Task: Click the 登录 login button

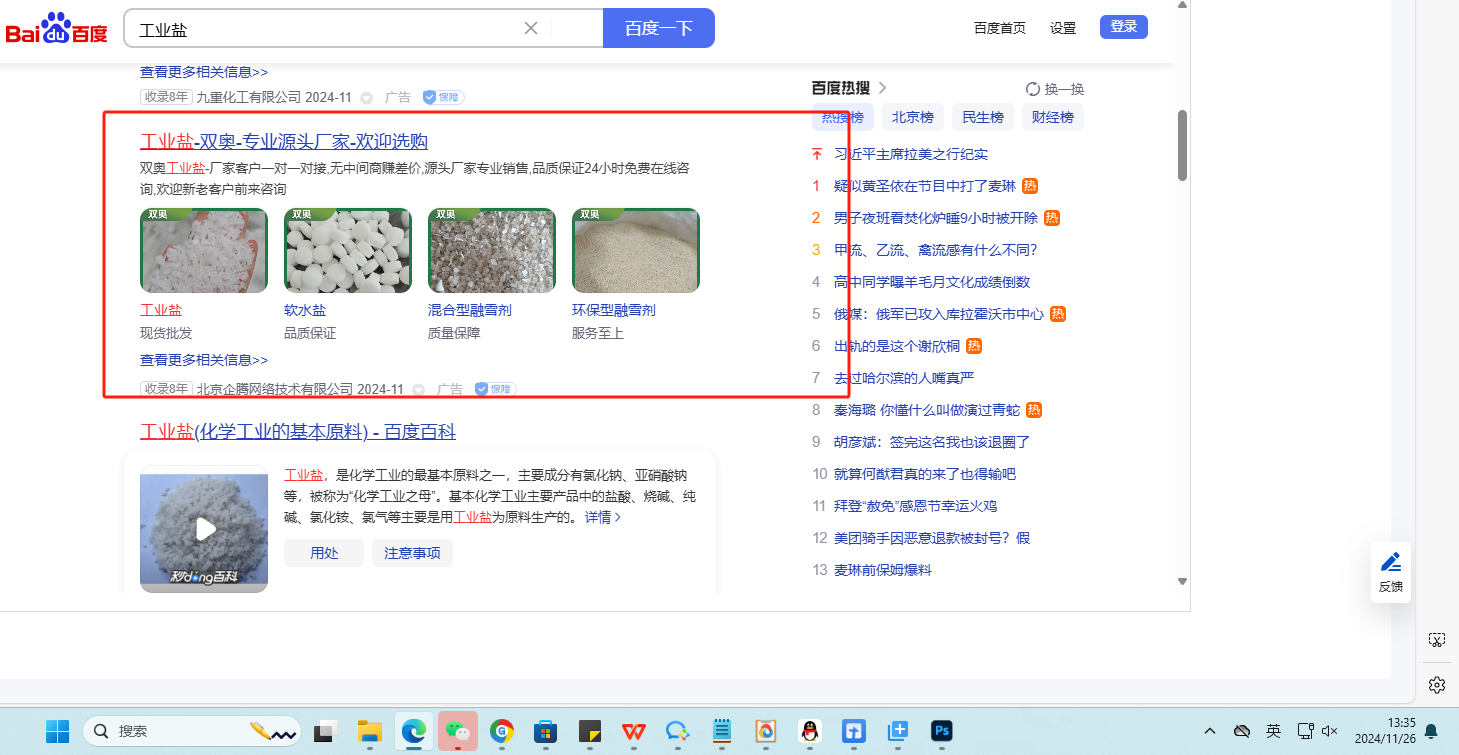Action: (1123, 27)
